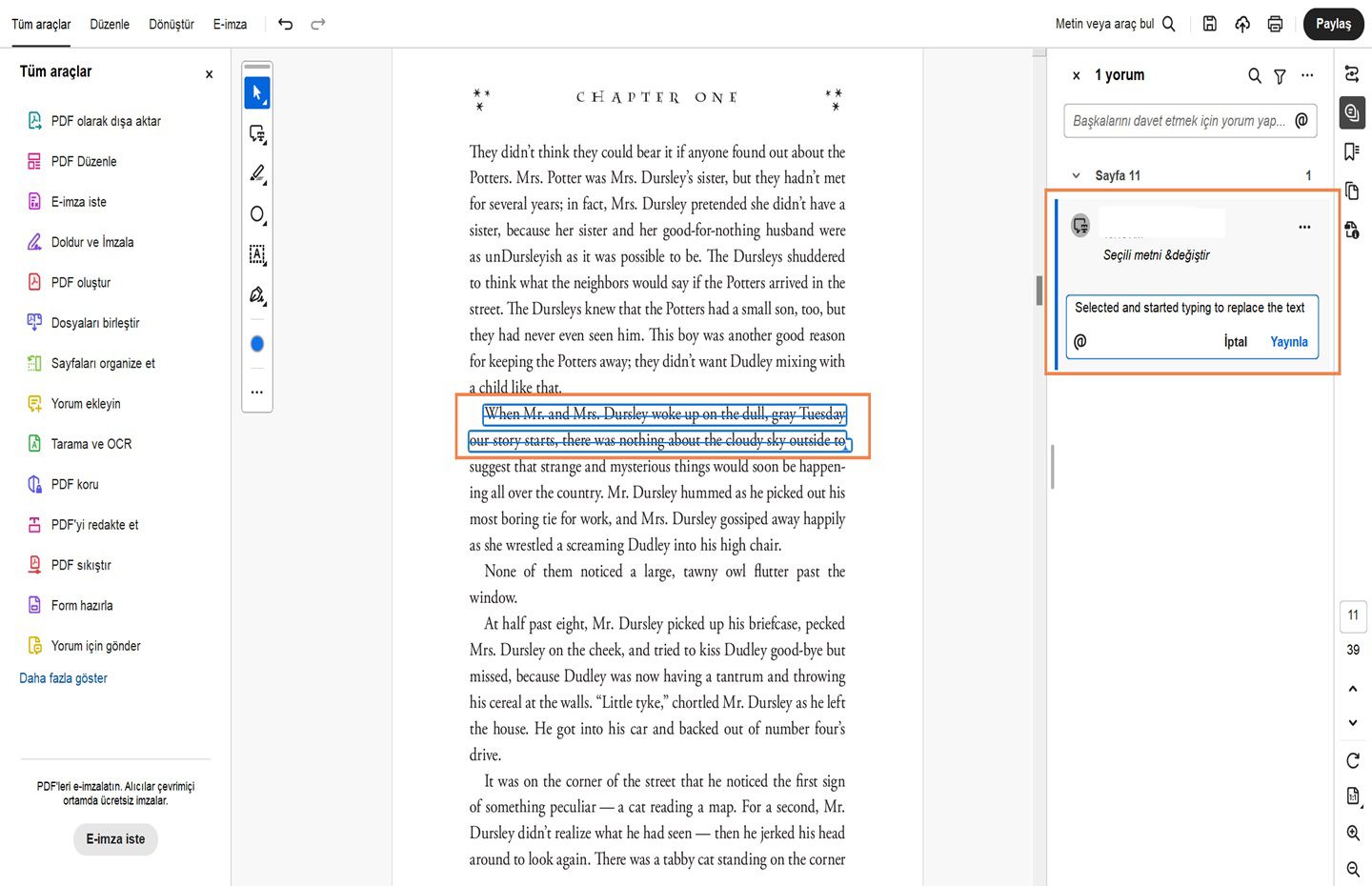Open the Düzenle menu
Screen dimensions: 1372x886
pyautogui.click(x=110, y=24)
